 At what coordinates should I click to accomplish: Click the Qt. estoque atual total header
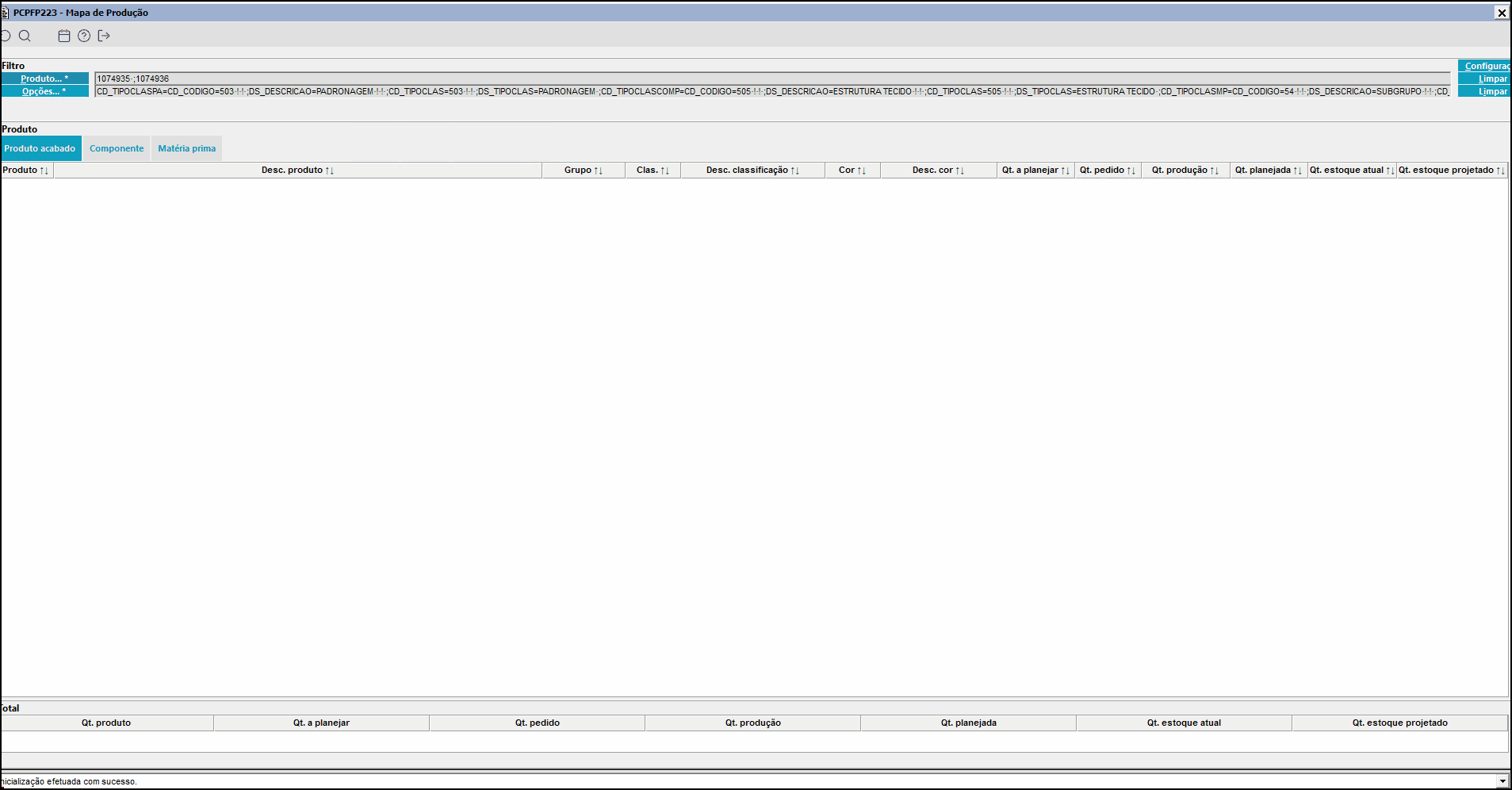click(x=1185, y=723)
